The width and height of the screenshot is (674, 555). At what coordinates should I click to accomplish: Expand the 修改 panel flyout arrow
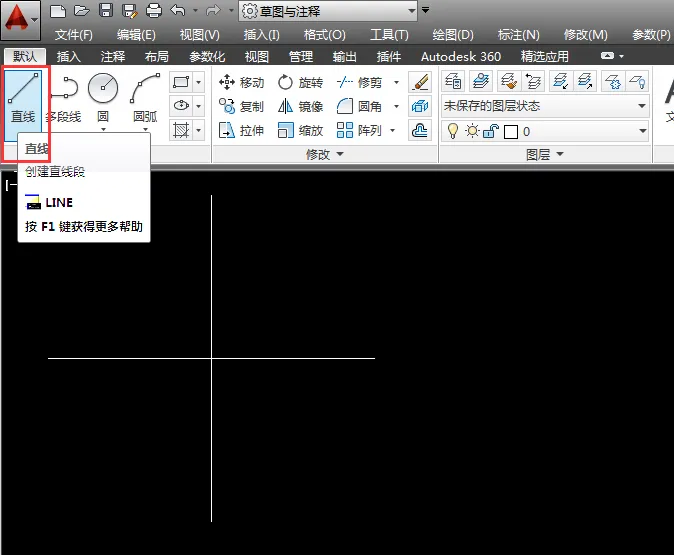[340, 154]
